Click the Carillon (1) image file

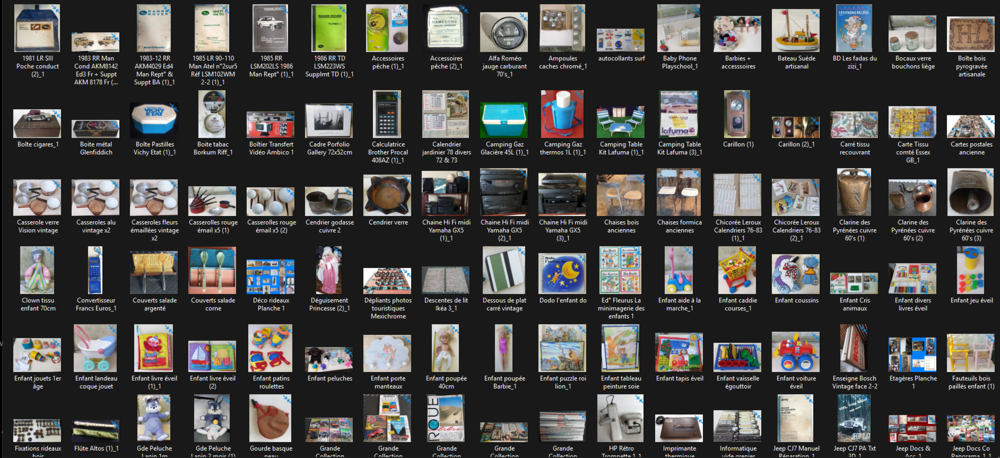click(x=737, y=114)
